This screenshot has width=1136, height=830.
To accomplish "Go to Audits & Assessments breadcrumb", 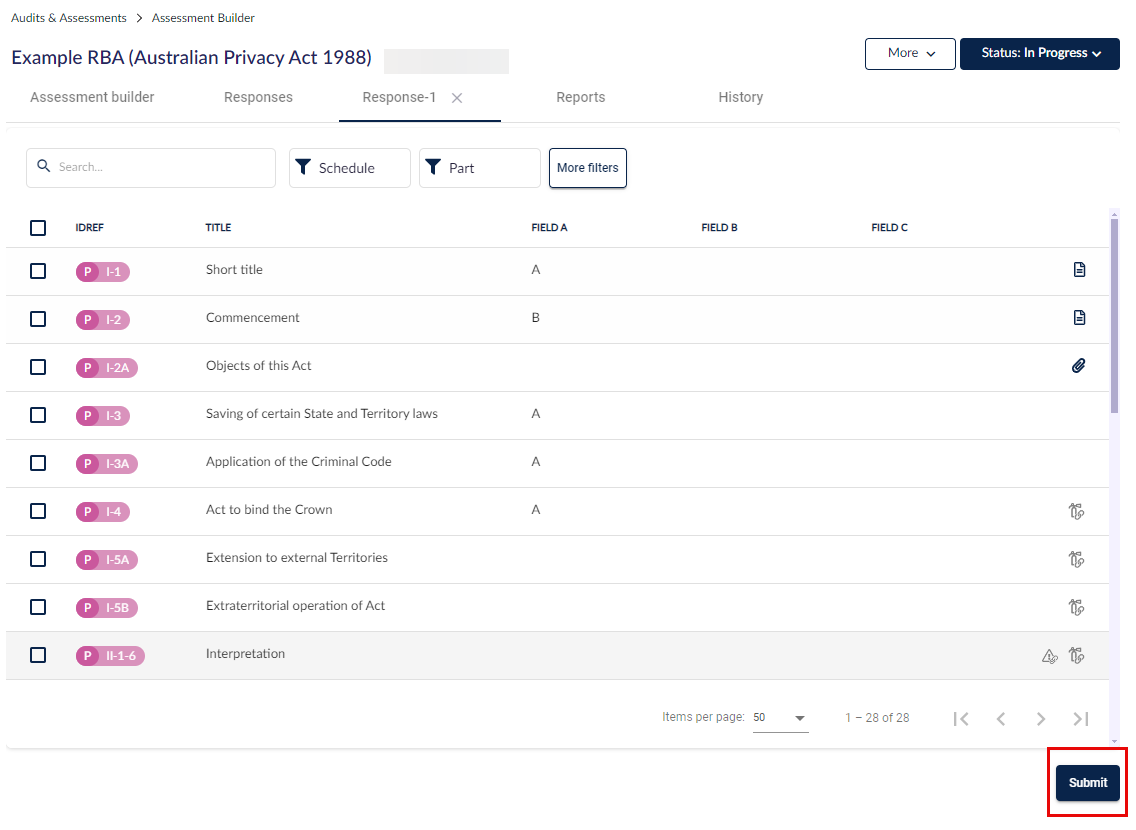I will click(x=69, y=18).
